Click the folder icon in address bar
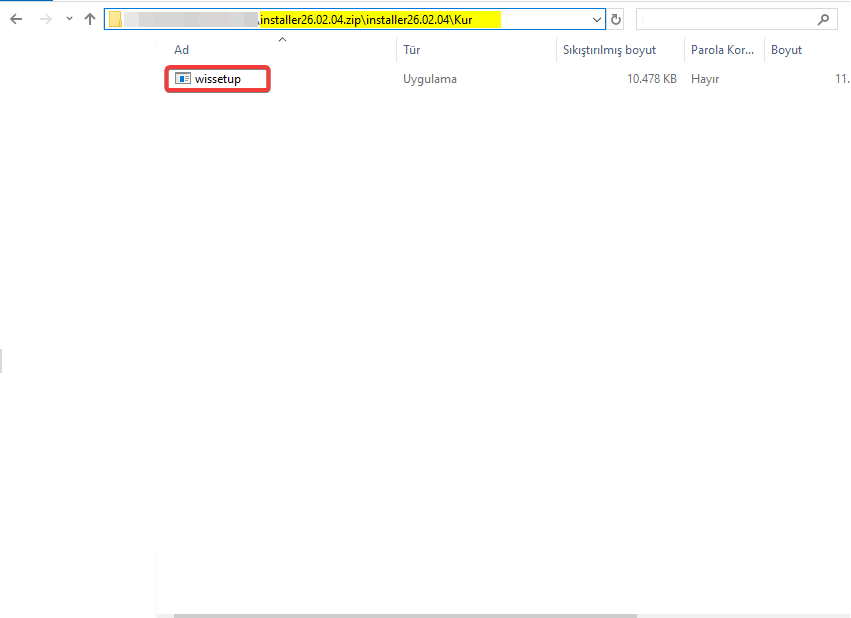 pyautogui.click(x=116, y=19)
